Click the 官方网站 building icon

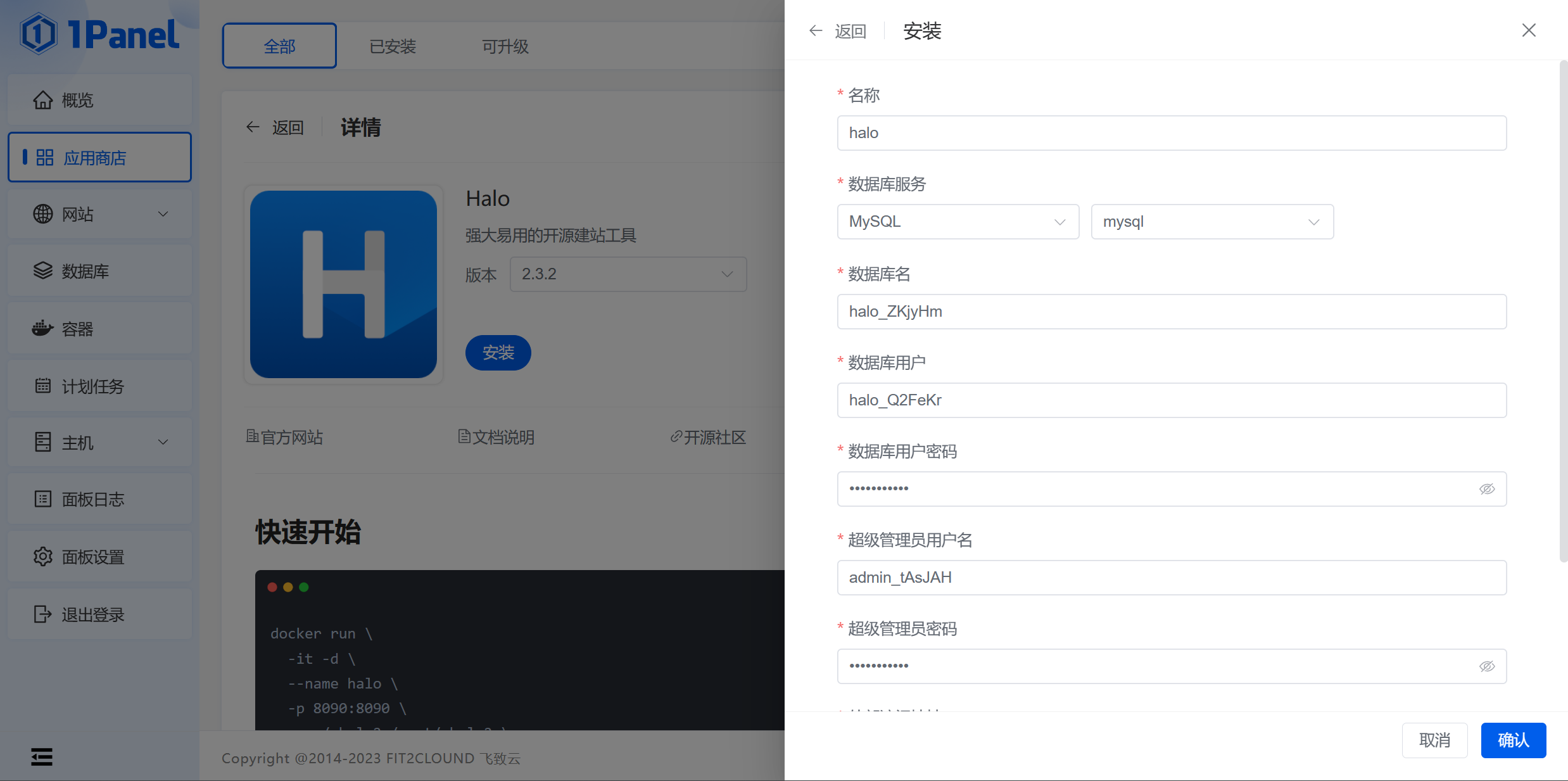[x=252, y=436]
